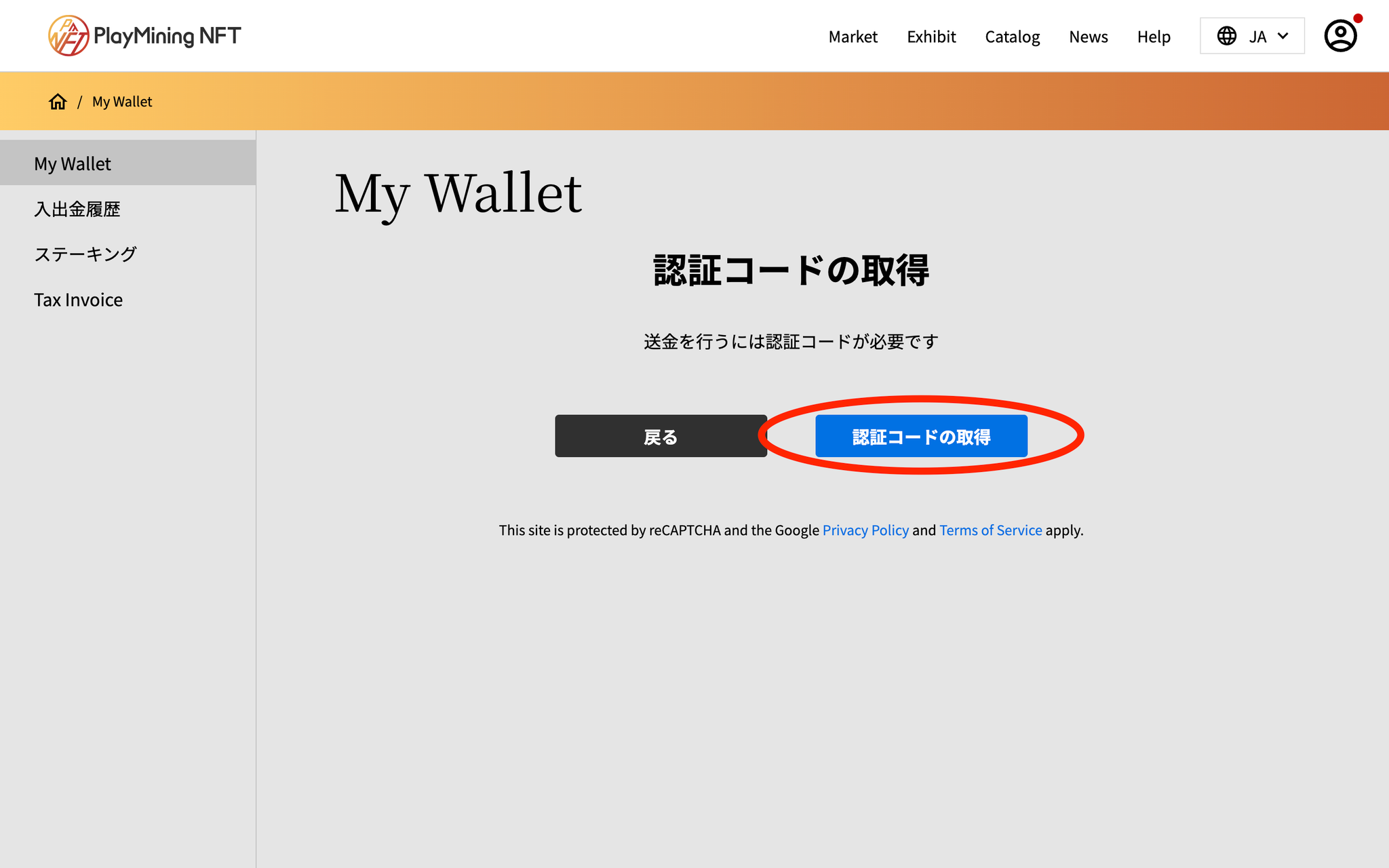This screenshot has width=1389, height=868.
Task: Click the My Wallet breadcrumb text
Action: (122, 102)
